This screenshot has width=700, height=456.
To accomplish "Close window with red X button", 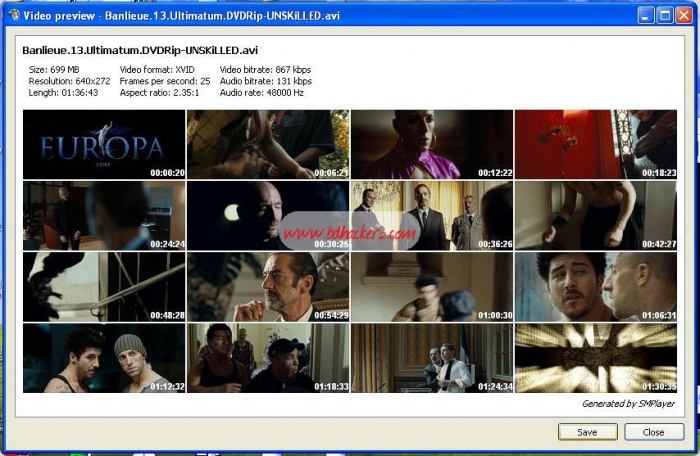I will point(684,16).
